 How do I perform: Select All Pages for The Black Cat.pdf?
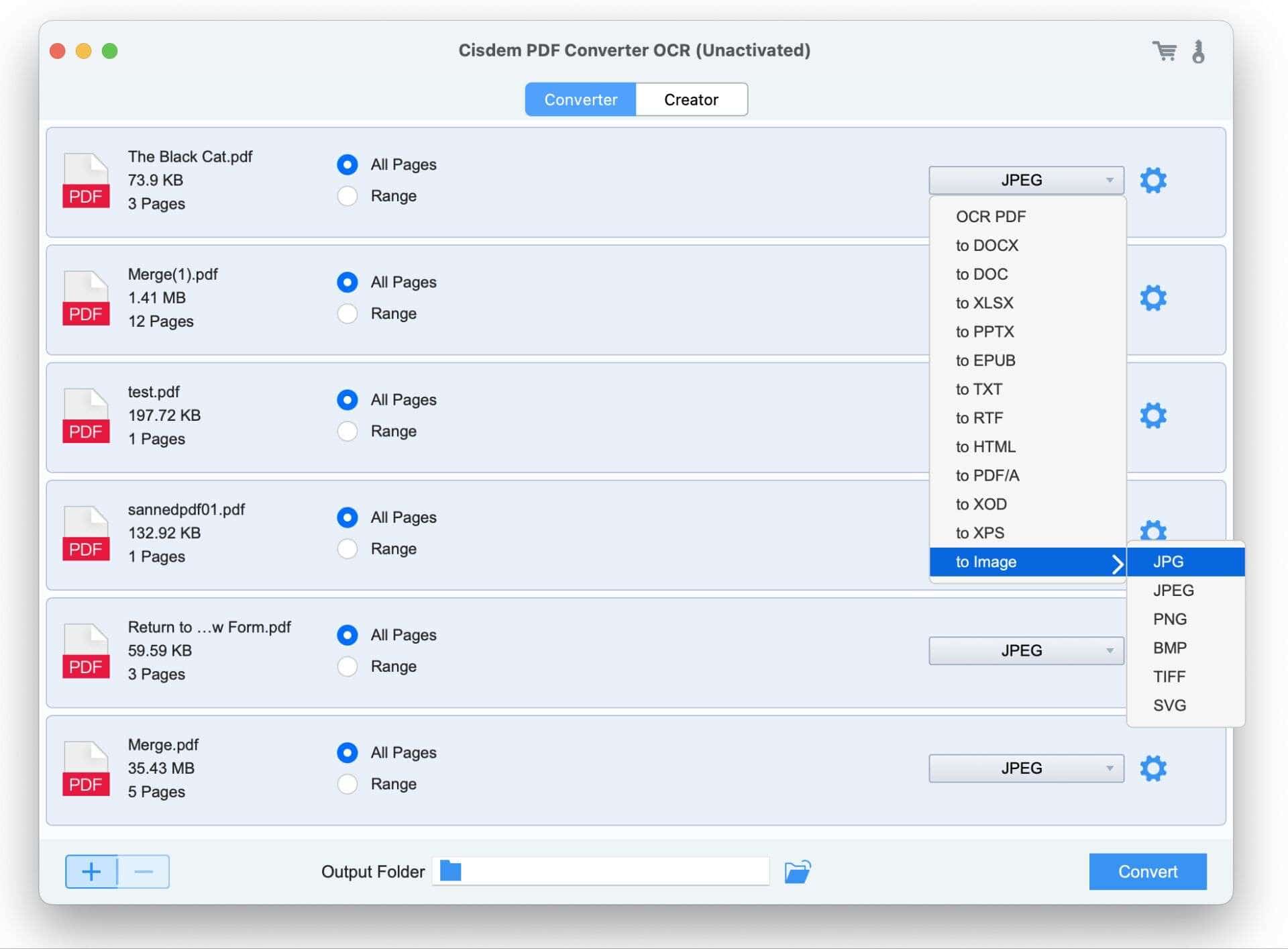click(346, 164)
